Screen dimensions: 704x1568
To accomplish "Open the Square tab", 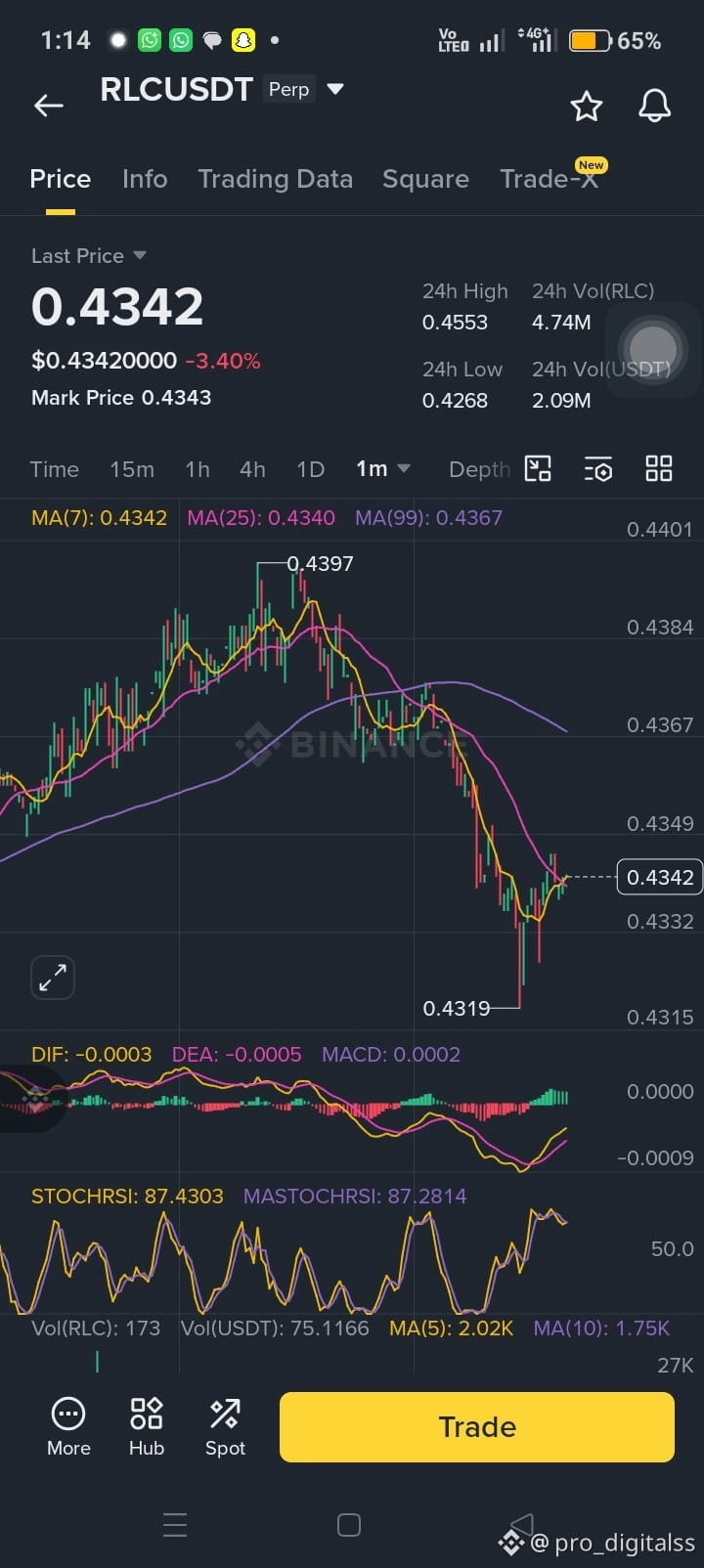I will tap(425, 179).
